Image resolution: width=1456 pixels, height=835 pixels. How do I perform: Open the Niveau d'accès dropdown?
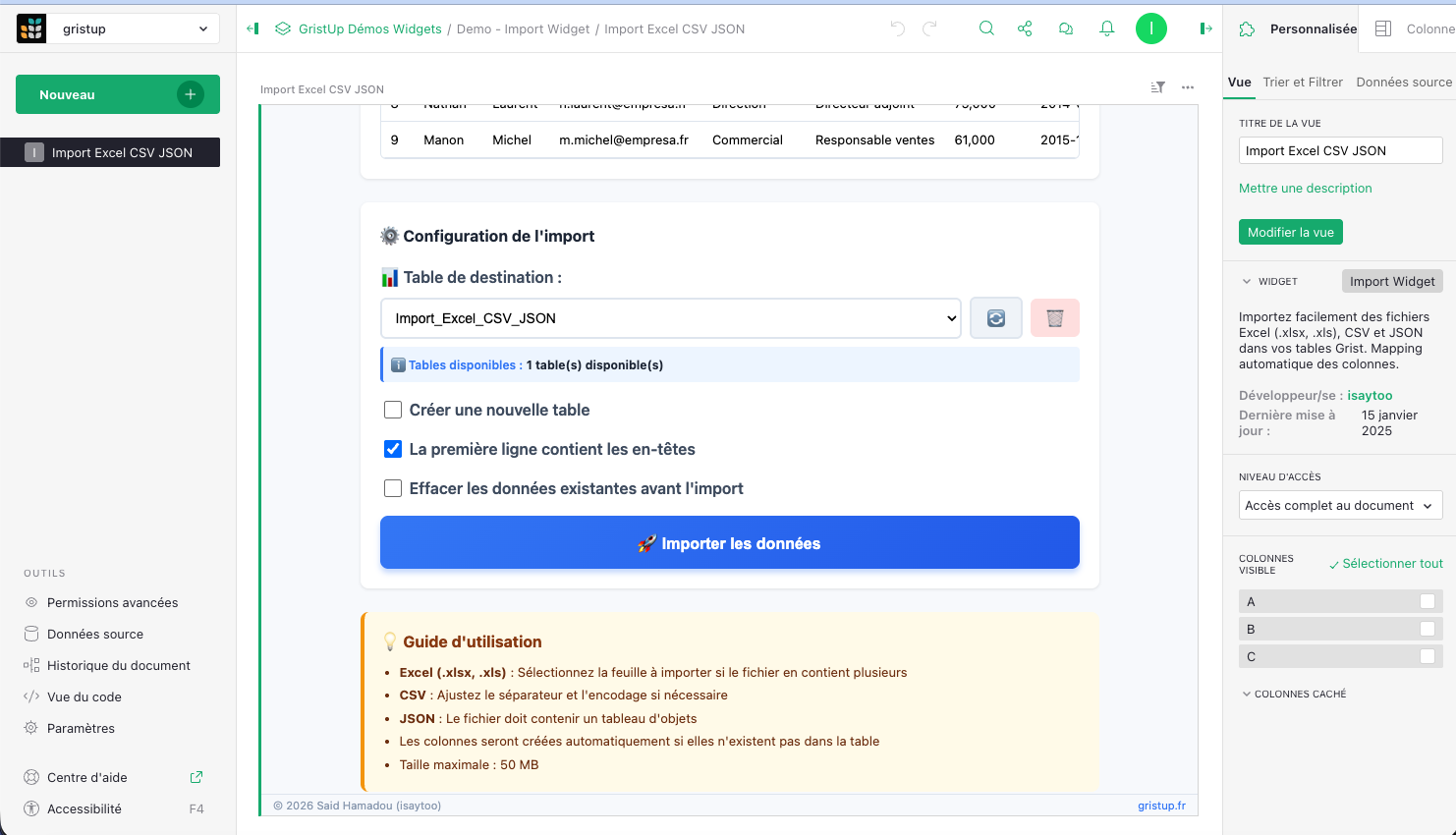tap(1340, 505)
